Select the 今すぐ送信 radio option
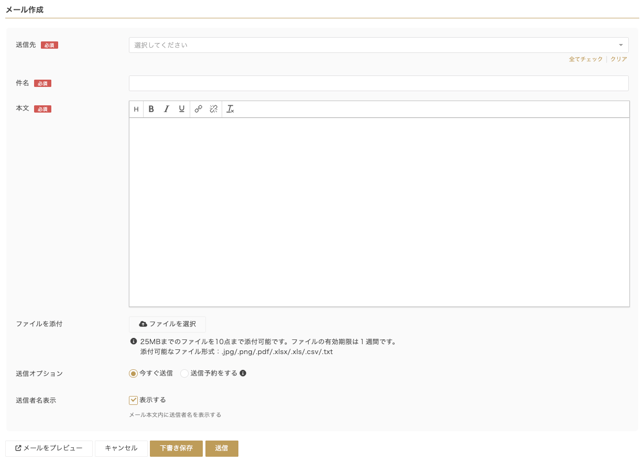The width and height of the screenshot is (644, 462). pyautogui.click(x=133, y=374)
